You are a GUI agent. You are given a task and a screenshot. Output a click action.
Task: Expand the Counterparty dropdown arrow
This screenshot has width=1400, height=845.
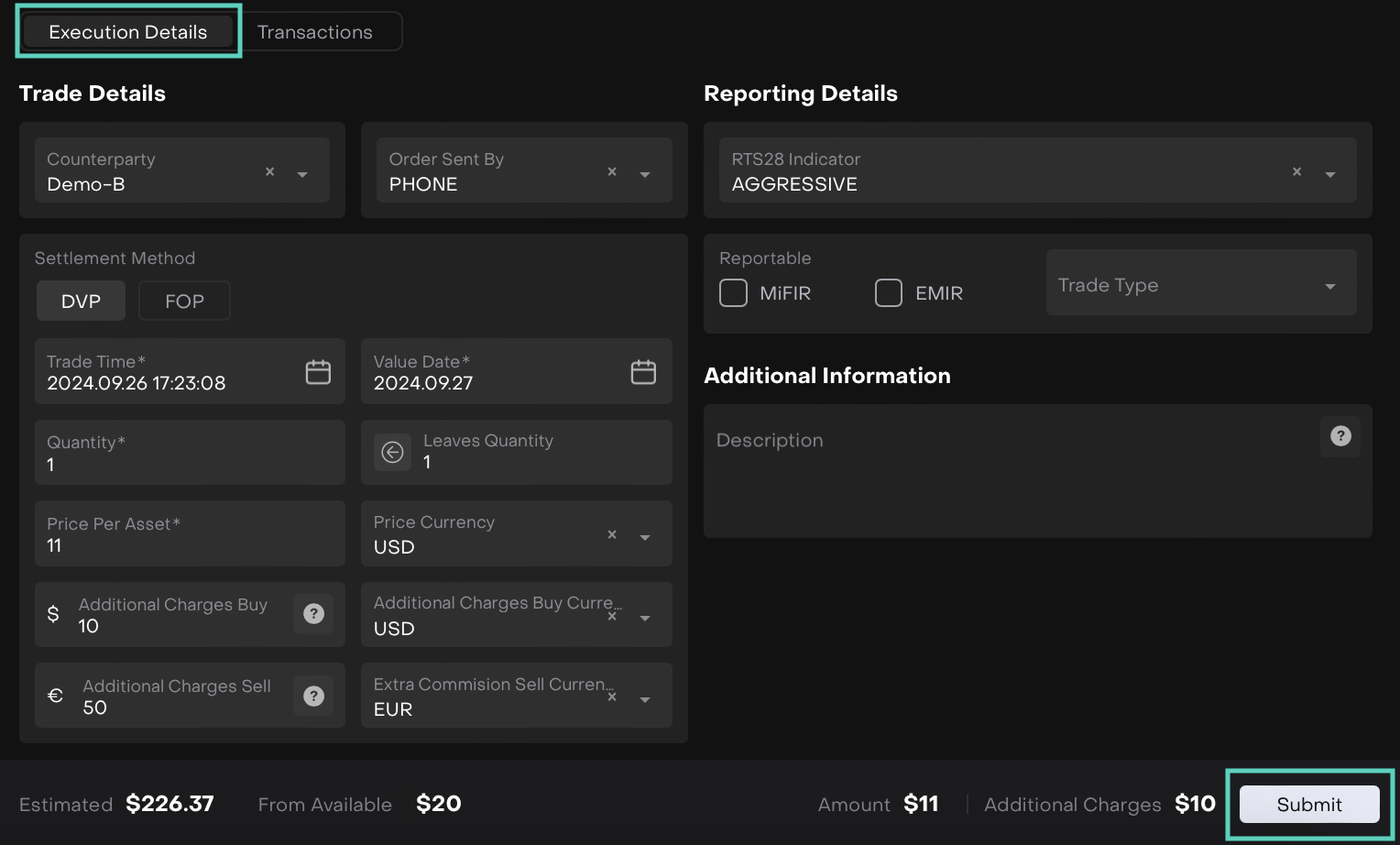pyautogui.click(x=302, y=174)
